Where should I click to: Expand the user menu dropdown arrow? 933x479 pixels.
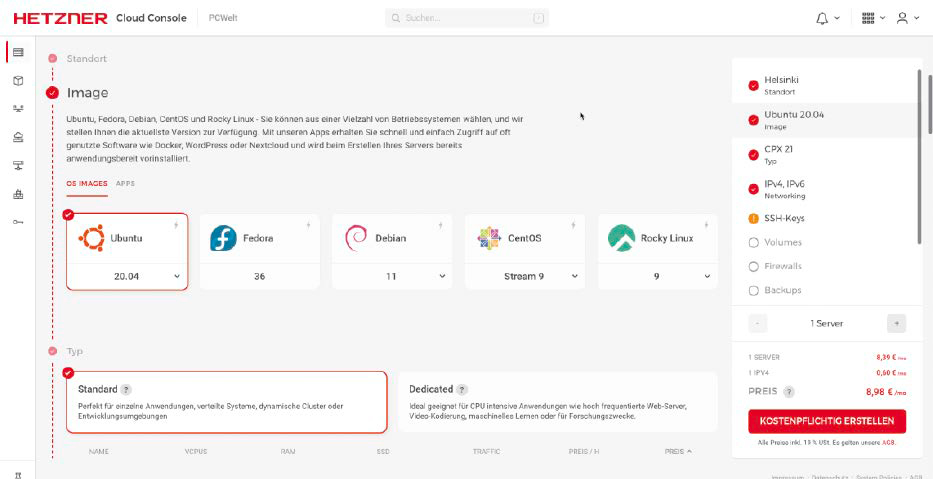point(916,18)
